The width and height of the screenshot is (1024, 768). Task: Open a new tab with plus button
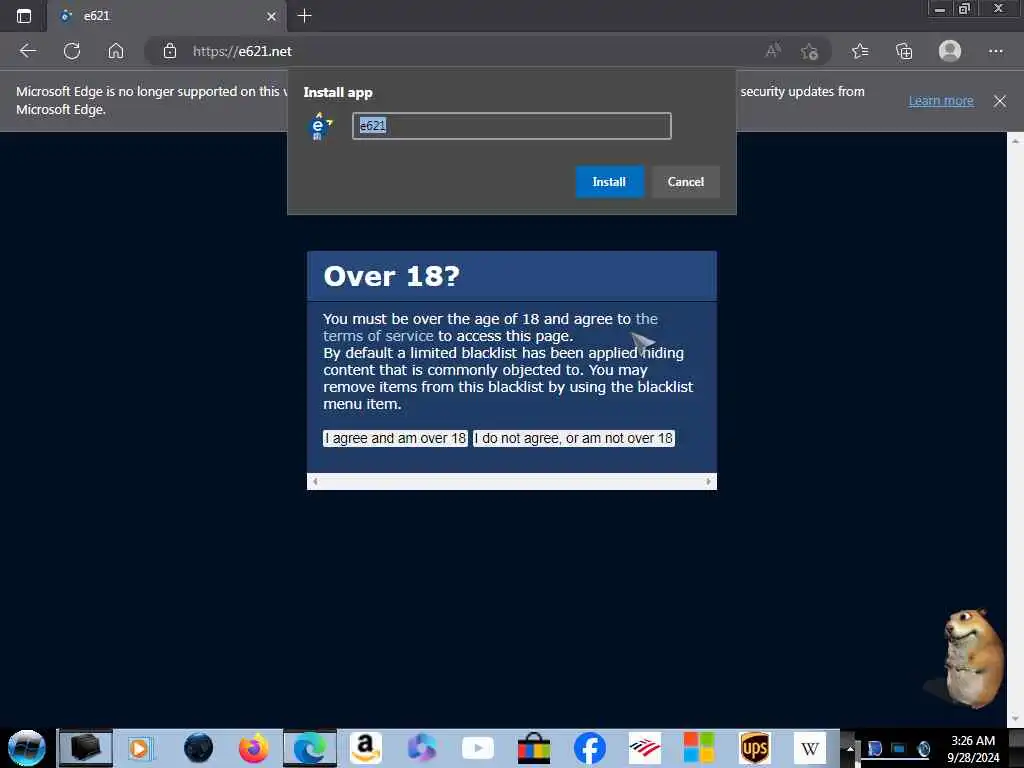[304, 16]
